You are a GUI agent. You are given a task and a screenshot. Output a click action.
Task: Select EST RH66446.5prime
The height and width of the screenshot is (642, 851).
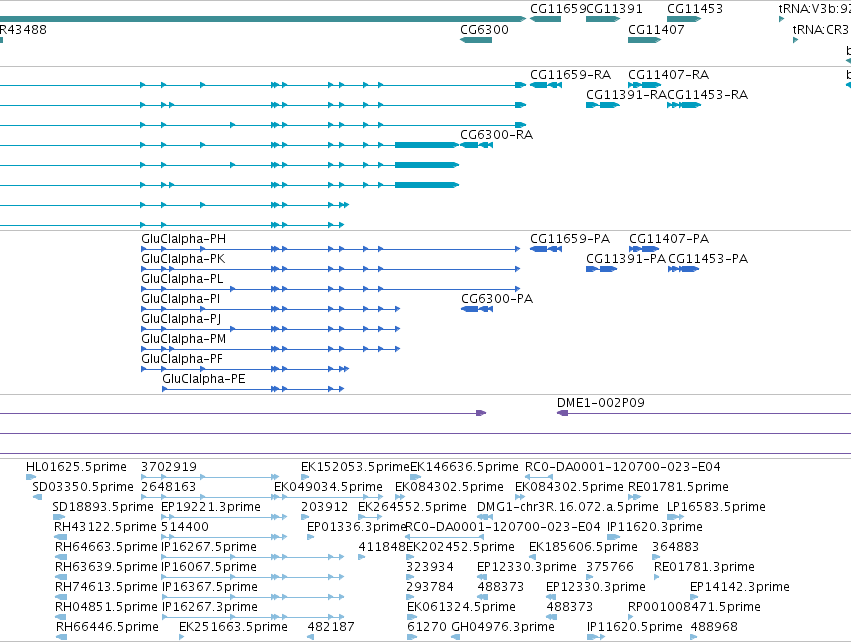coord(107,627)
